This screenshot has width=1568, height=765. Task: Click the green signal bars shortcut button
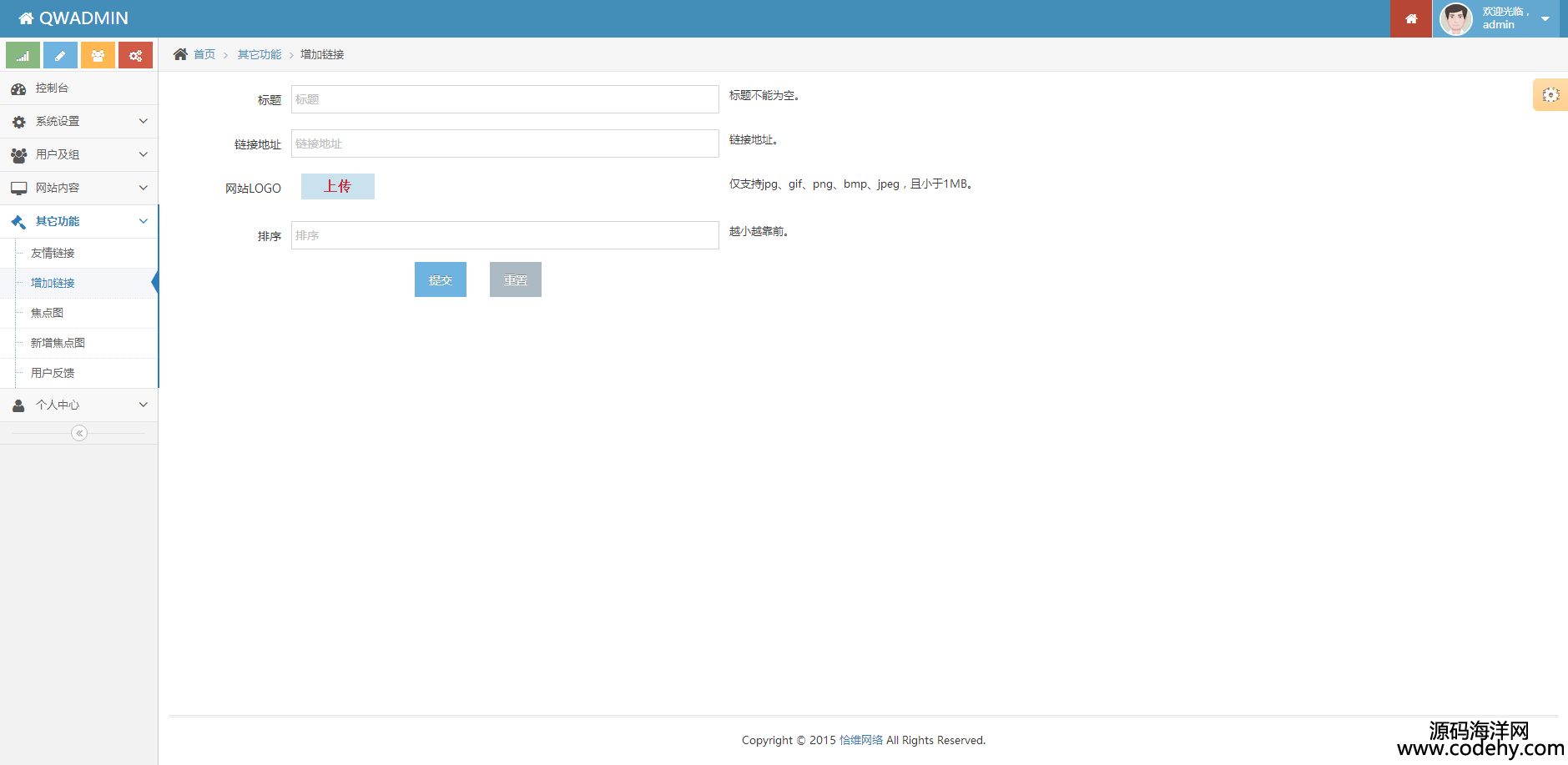[x=23, y=55]
